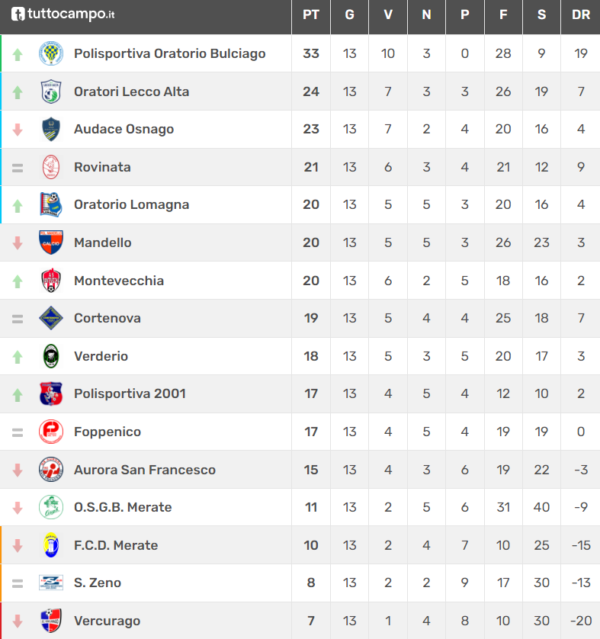600x639 pixels.
Task: Select the Vercurago team crest
Action: [51, 621]
